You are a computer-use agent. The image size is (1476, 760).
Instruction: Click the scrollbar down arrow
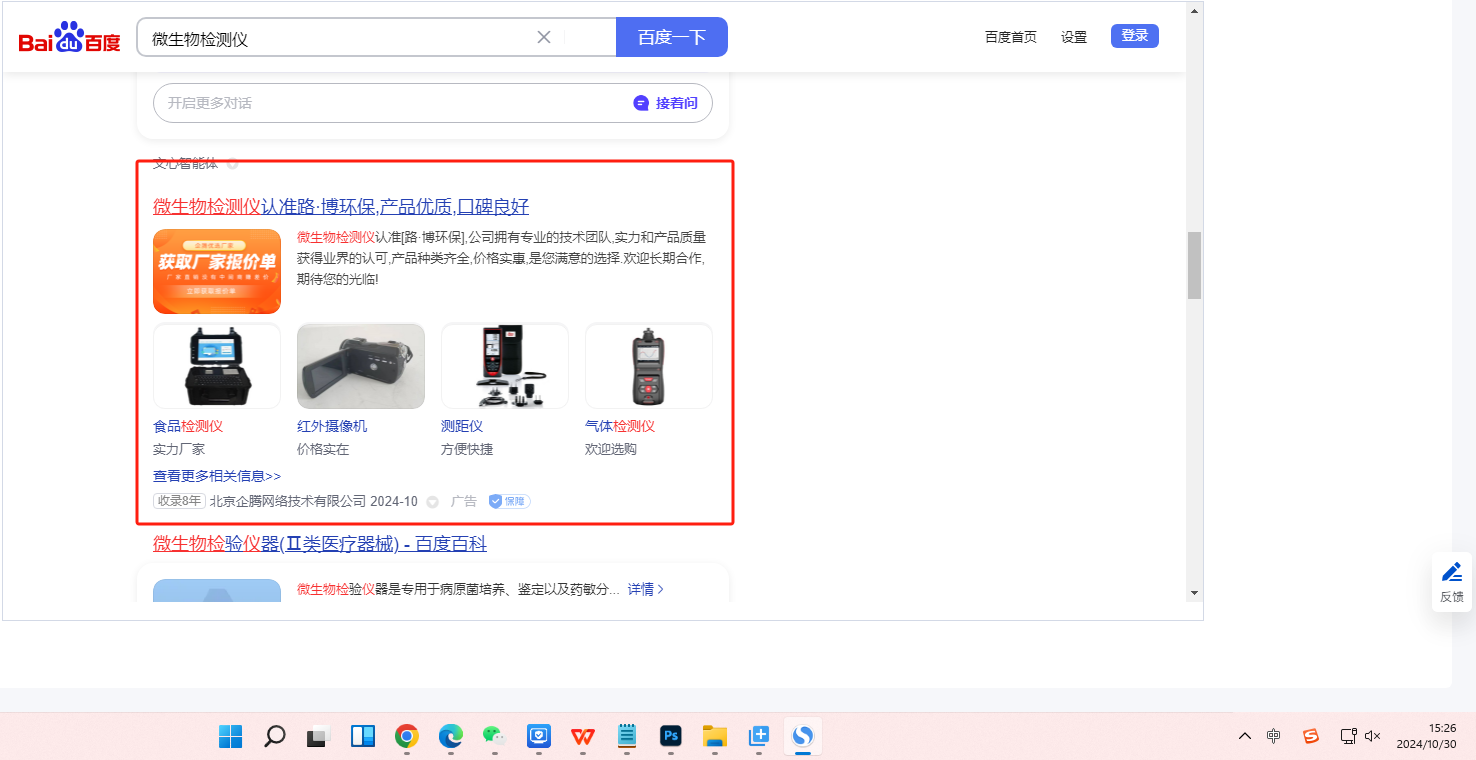click(x=1194, y=593)
